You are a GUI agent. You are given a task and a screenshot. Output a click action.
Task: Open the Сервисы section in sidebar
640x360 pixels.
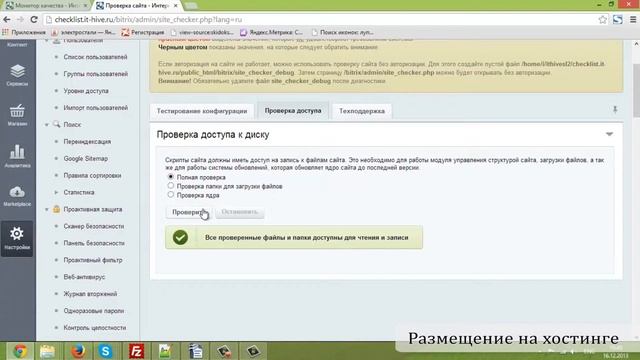tap(17, 75)
